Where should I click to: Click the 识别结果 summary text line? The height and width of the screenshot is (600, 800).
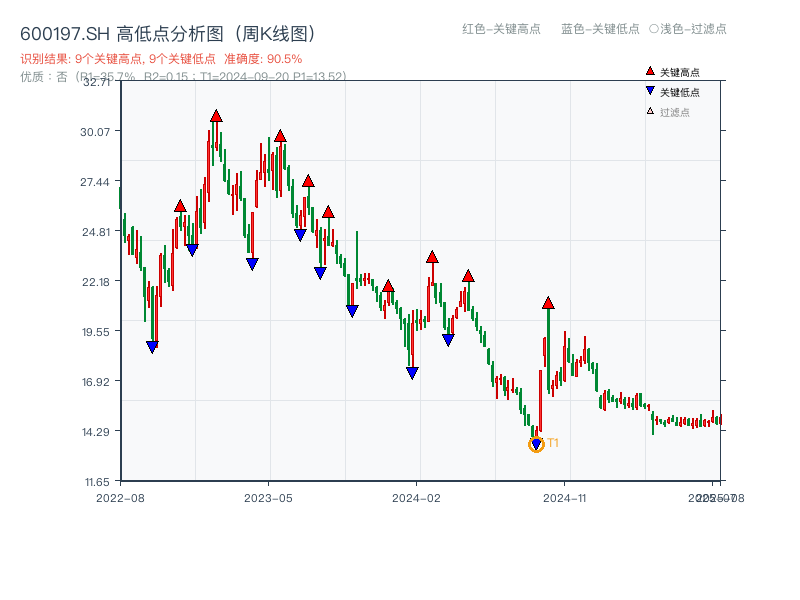[x=110, y=58]
